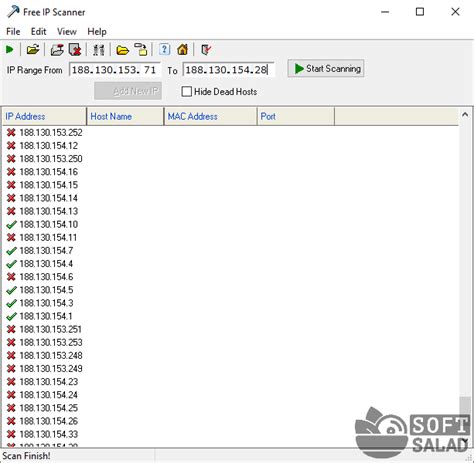Open the Edit menu
The image size is (474, 463).
(38, 32)
